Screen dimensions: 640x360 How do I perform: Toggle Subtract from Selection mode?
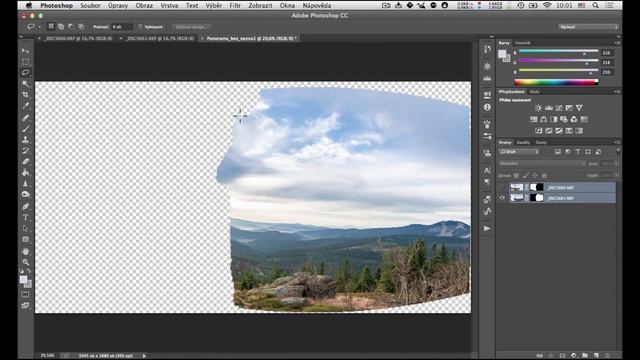click(71, 27)
